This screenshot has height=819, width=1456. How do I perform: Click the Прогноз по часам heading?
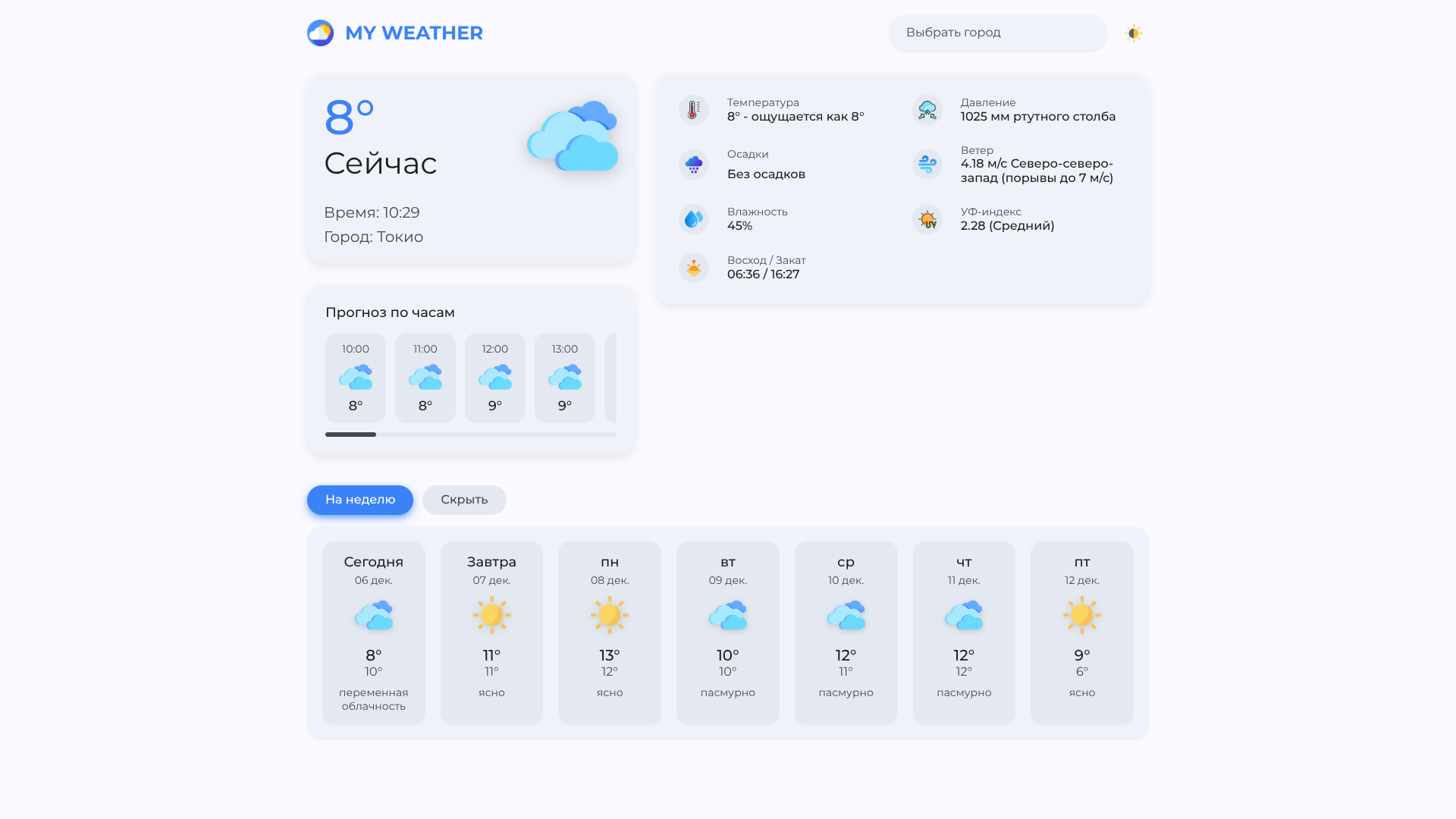(390, 312)
